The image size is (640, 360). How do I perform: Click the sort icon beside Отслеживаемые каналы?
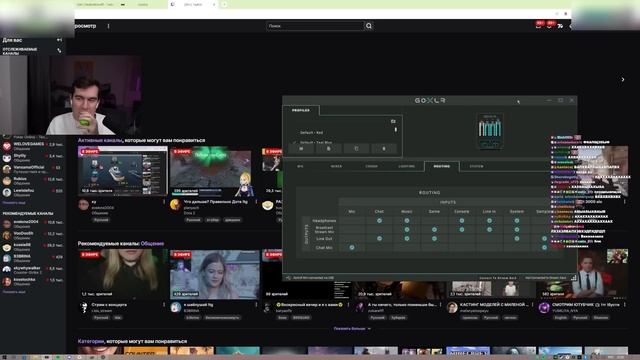pyautogui.click(x=59, y=51)
